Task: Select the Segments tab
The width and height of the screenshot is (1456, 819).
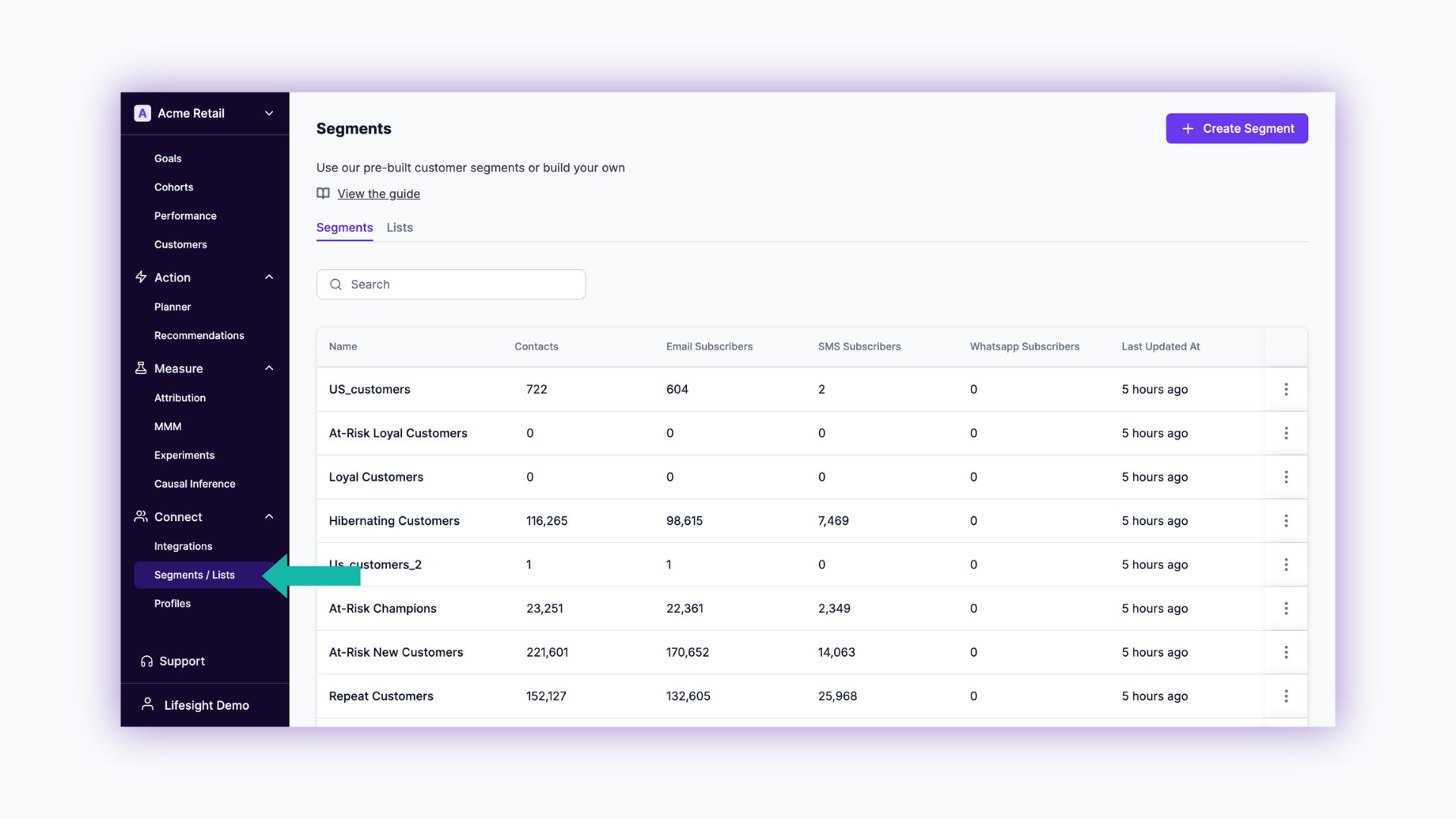Action: coord(344,227)
